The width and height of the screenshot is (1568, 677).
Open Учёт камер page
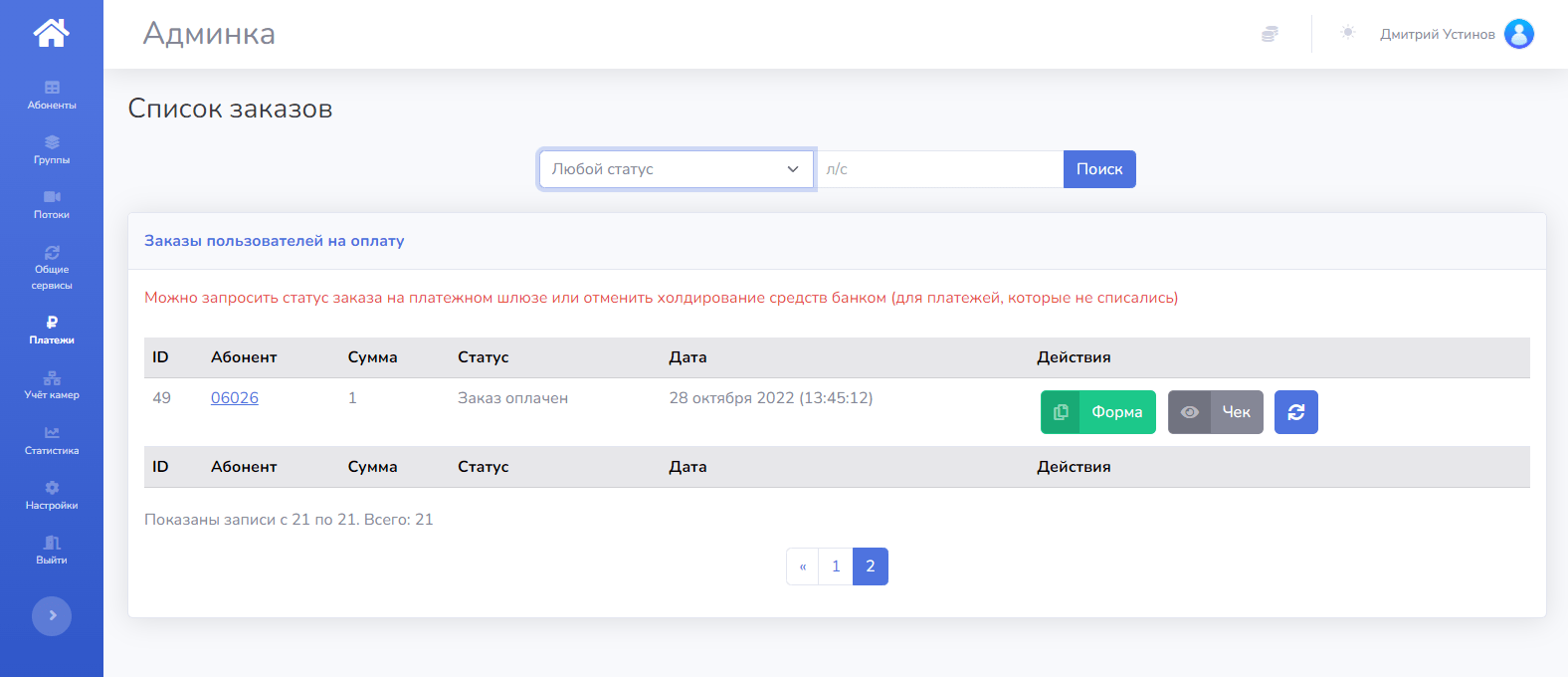(52, 385)
